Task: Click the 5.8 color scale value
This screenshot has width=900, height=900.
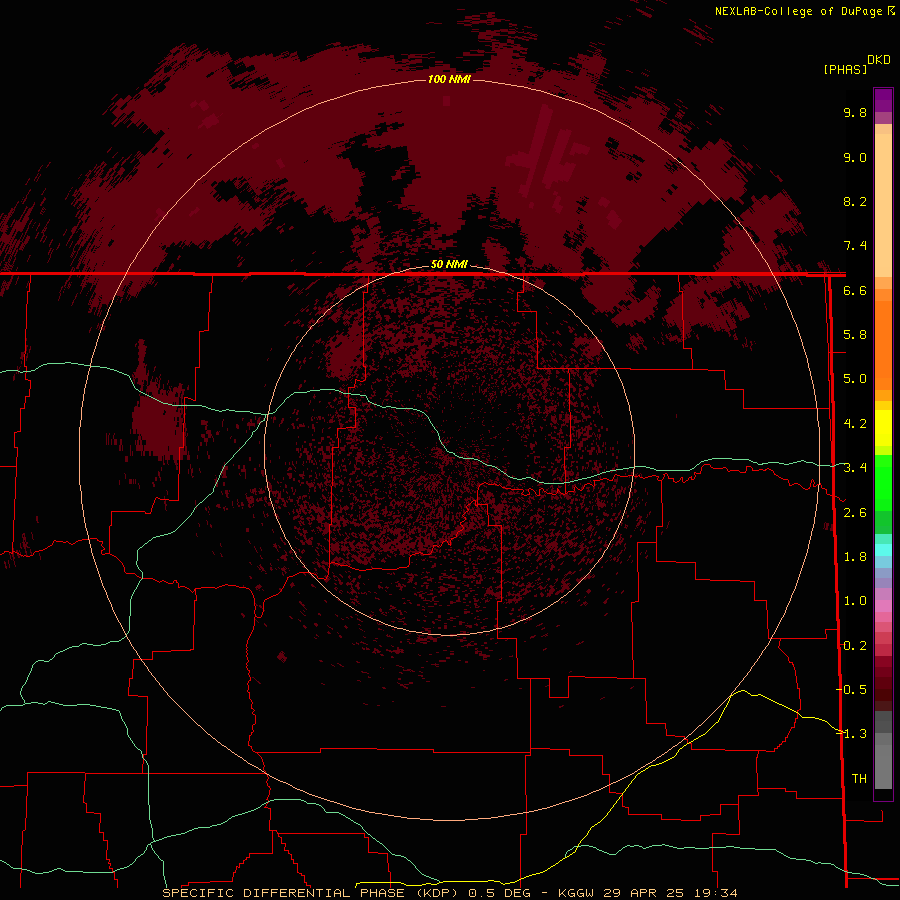Action: click(x=855, y=335)
